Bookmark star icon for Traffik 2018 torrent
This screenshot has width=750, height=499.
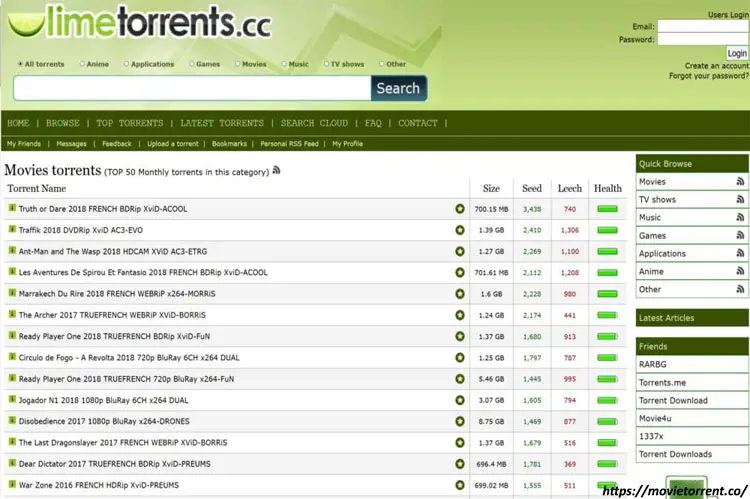[460, 230]
